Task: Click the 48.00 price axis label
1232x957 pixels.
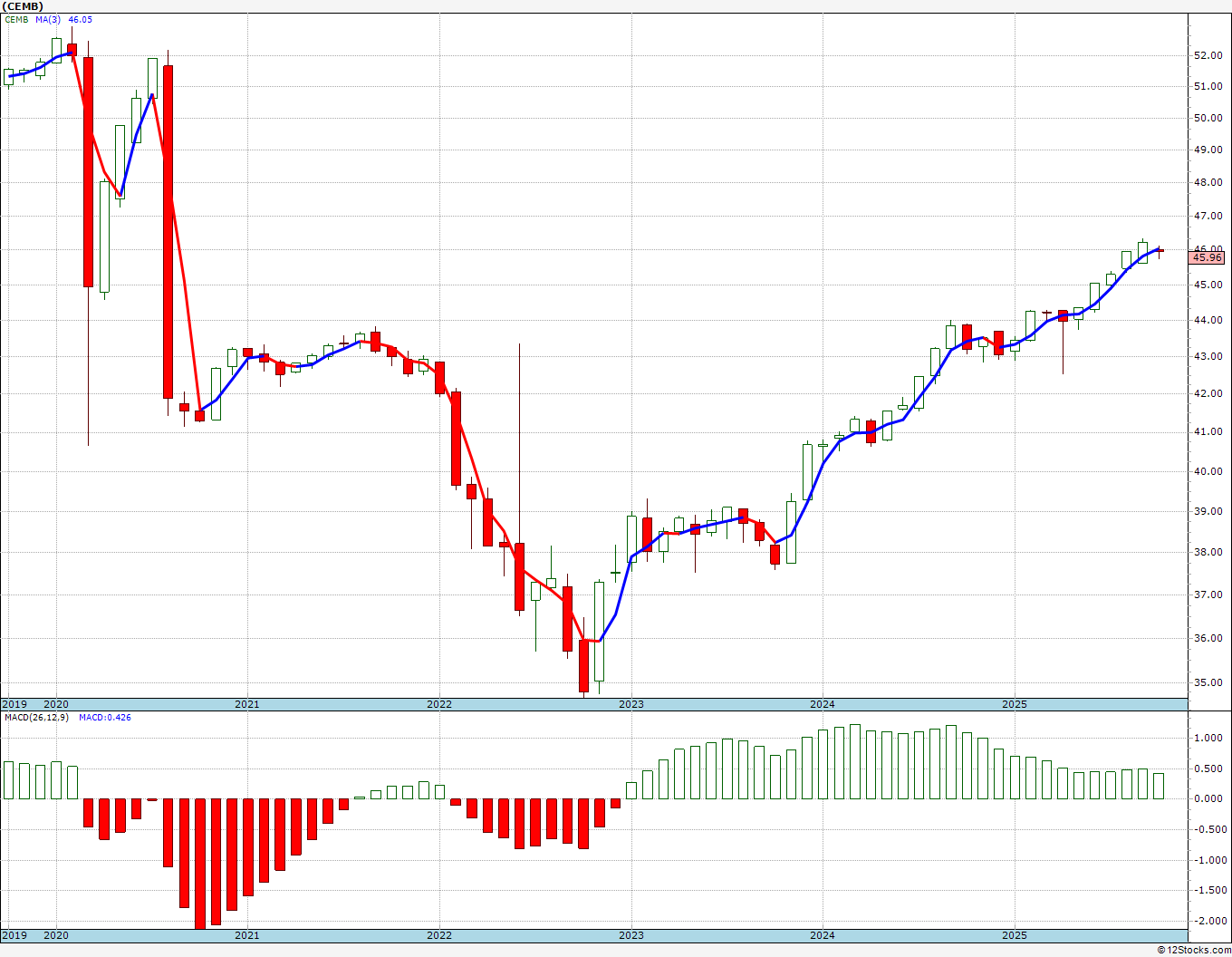Action: point(1208,182)
